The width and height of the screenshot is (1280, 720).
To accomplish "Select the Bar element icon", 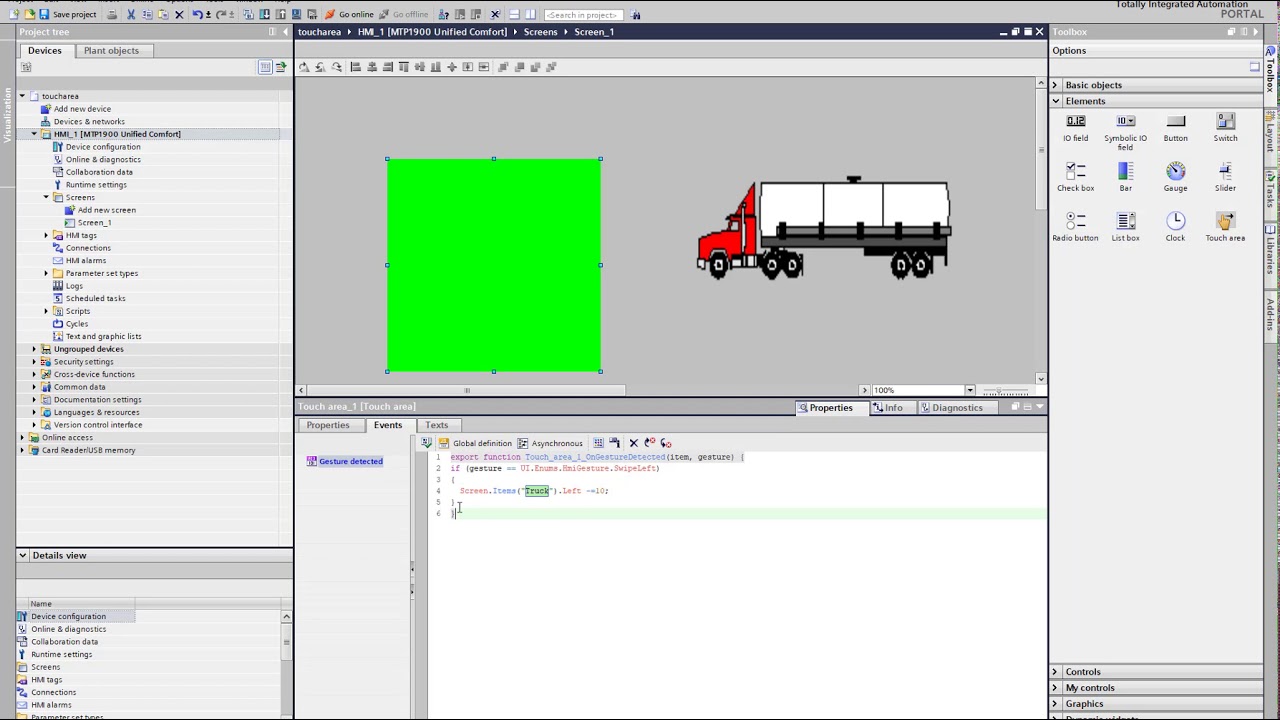I will 1125,172.
